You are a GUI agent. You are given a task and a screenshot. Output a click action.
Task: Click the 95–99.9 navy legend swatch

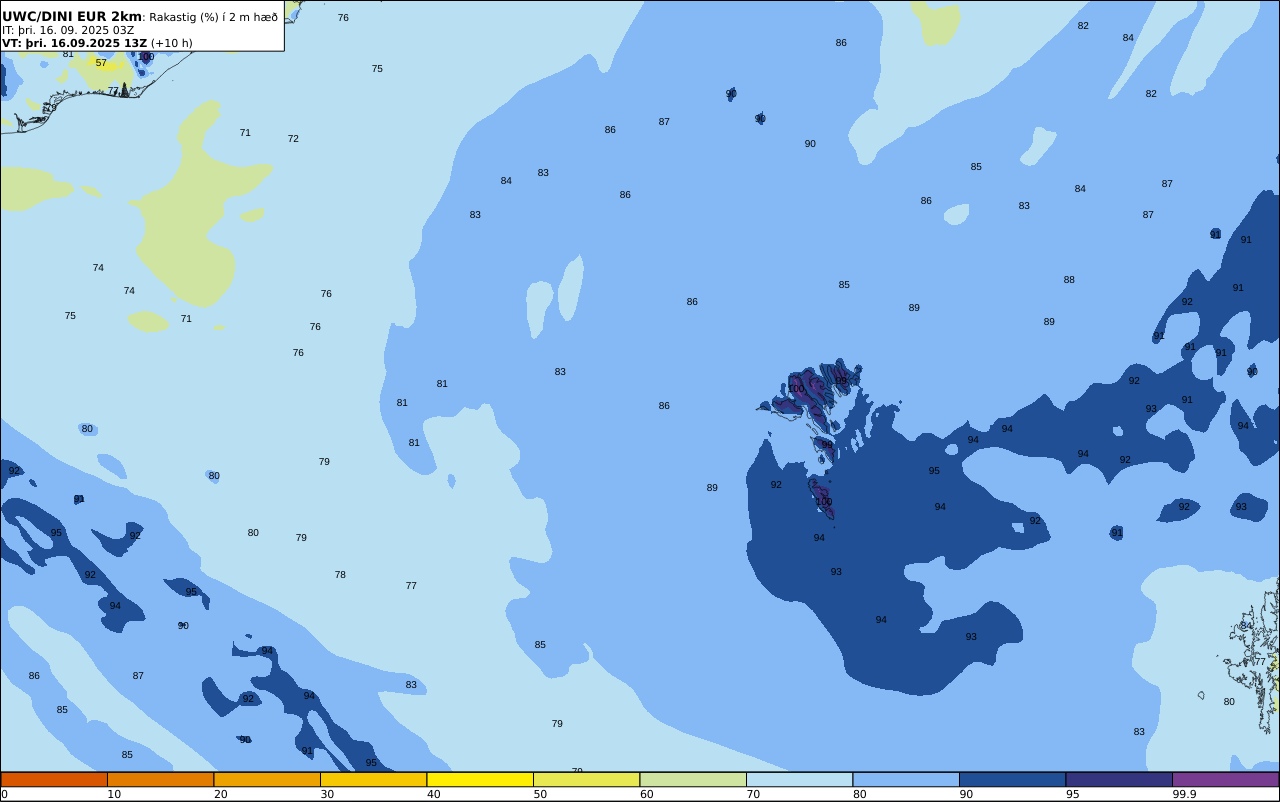tap(1119, 779)
